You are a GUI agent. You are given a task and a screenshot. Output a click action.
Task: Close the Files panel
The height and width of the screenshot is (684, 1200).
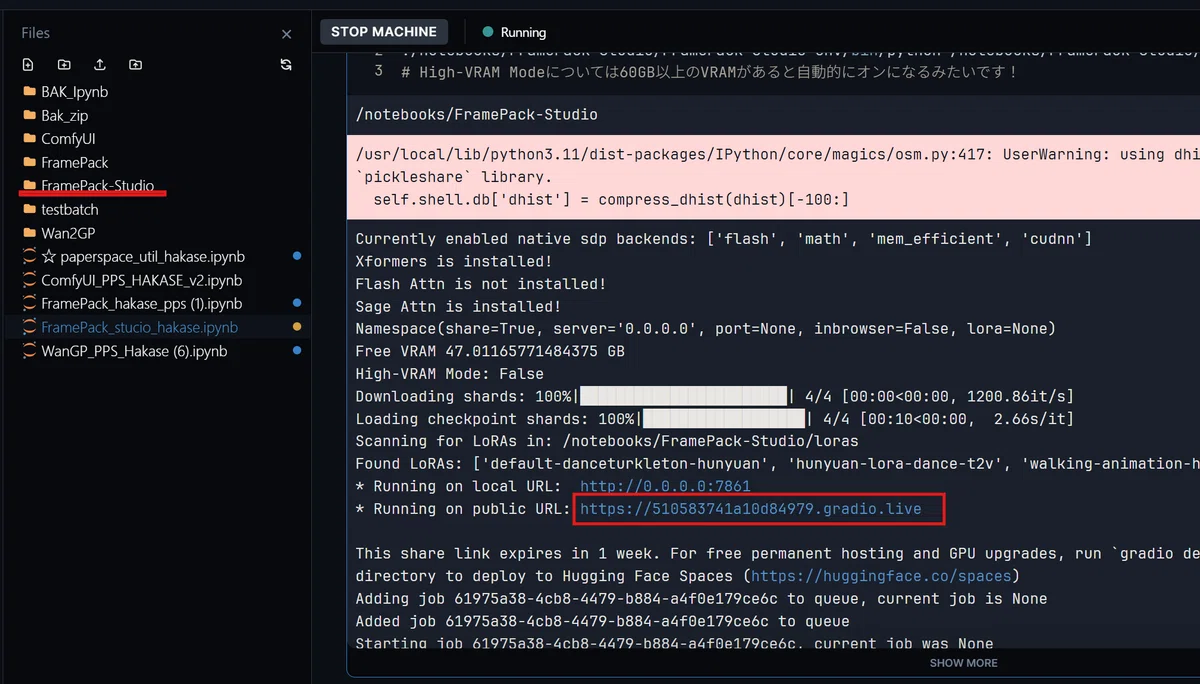[x=287, y=34]
